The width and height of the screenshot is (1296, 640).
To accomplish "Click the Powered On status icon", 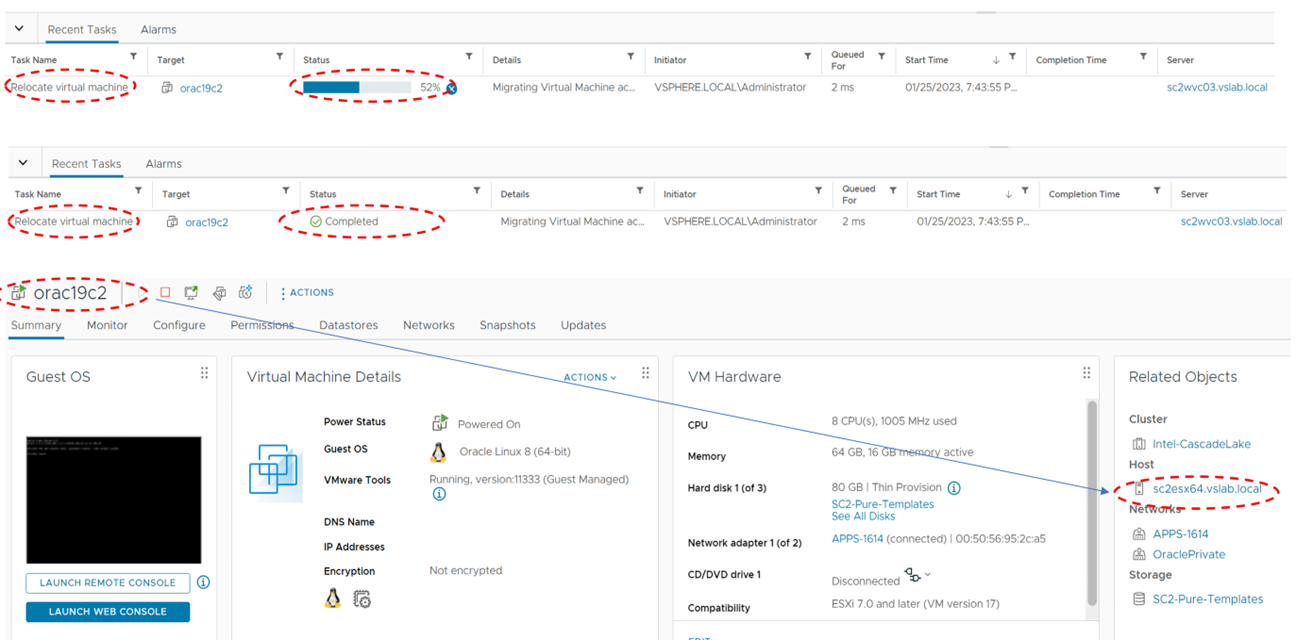I will click(439, 423).
